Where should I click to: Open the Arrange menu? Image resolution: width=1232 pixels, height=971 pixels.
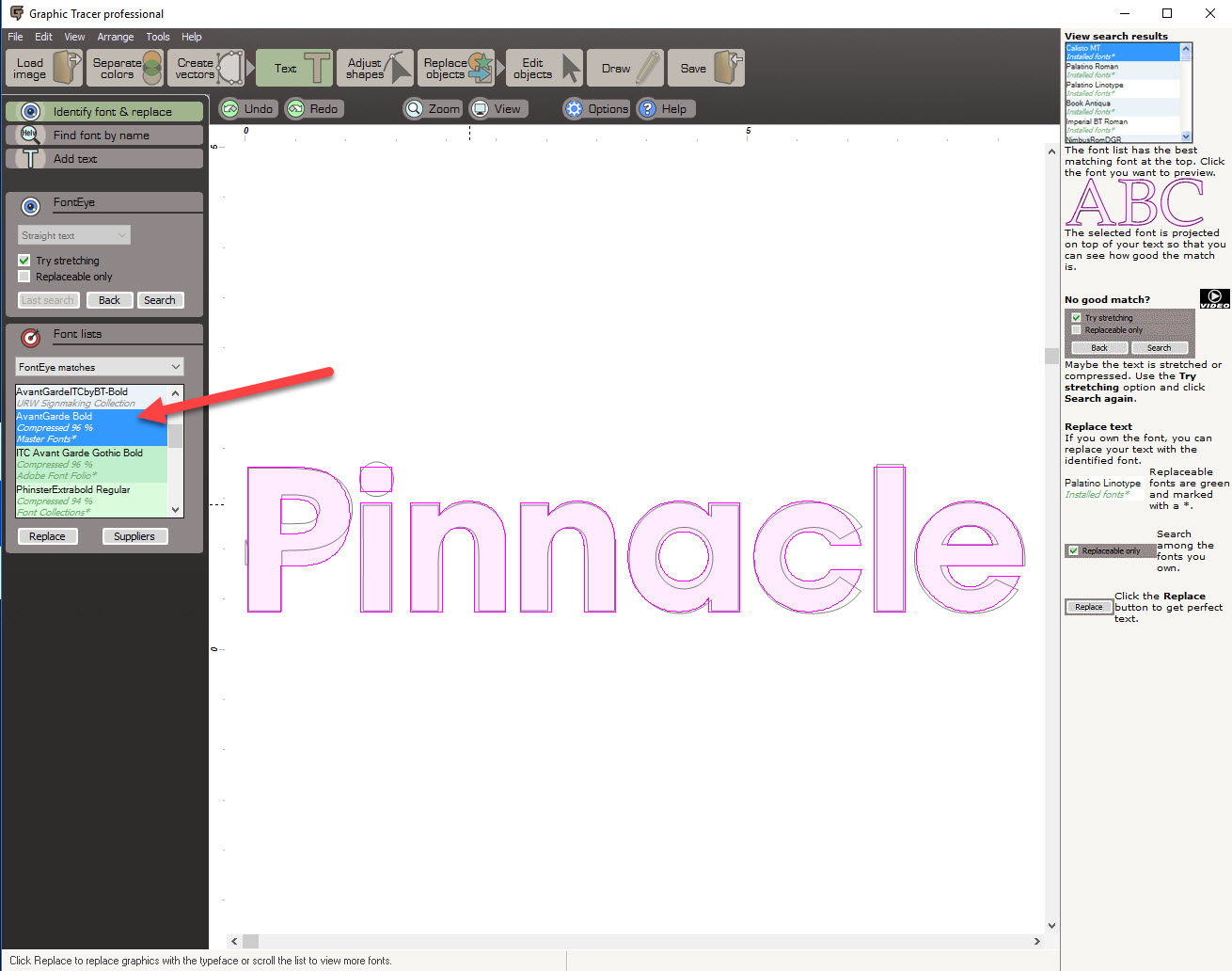116,37
